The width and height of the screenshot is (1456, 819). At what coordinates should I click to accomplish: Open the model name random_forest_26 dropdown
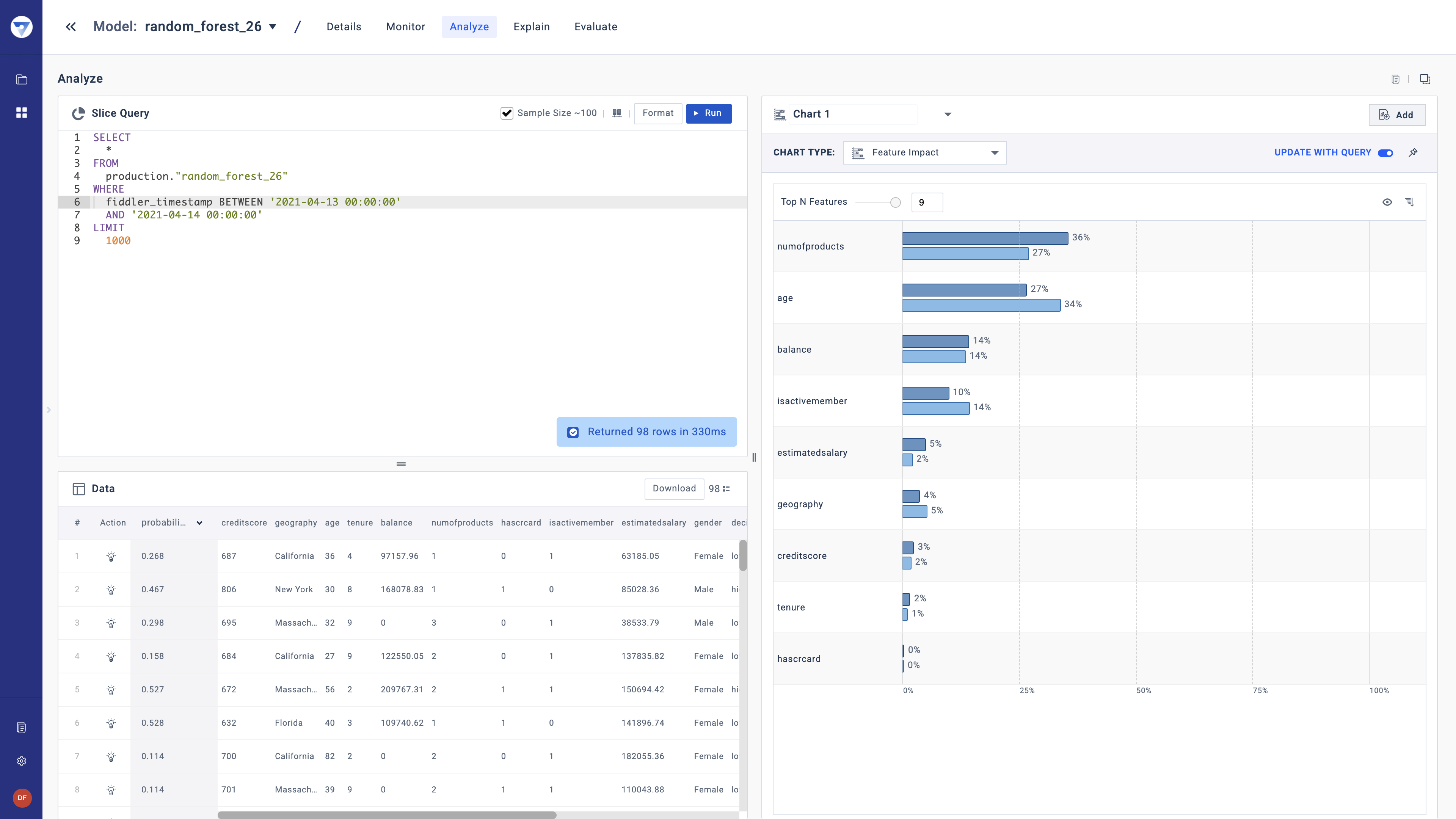pyautogui.click(x=273, y=27)
